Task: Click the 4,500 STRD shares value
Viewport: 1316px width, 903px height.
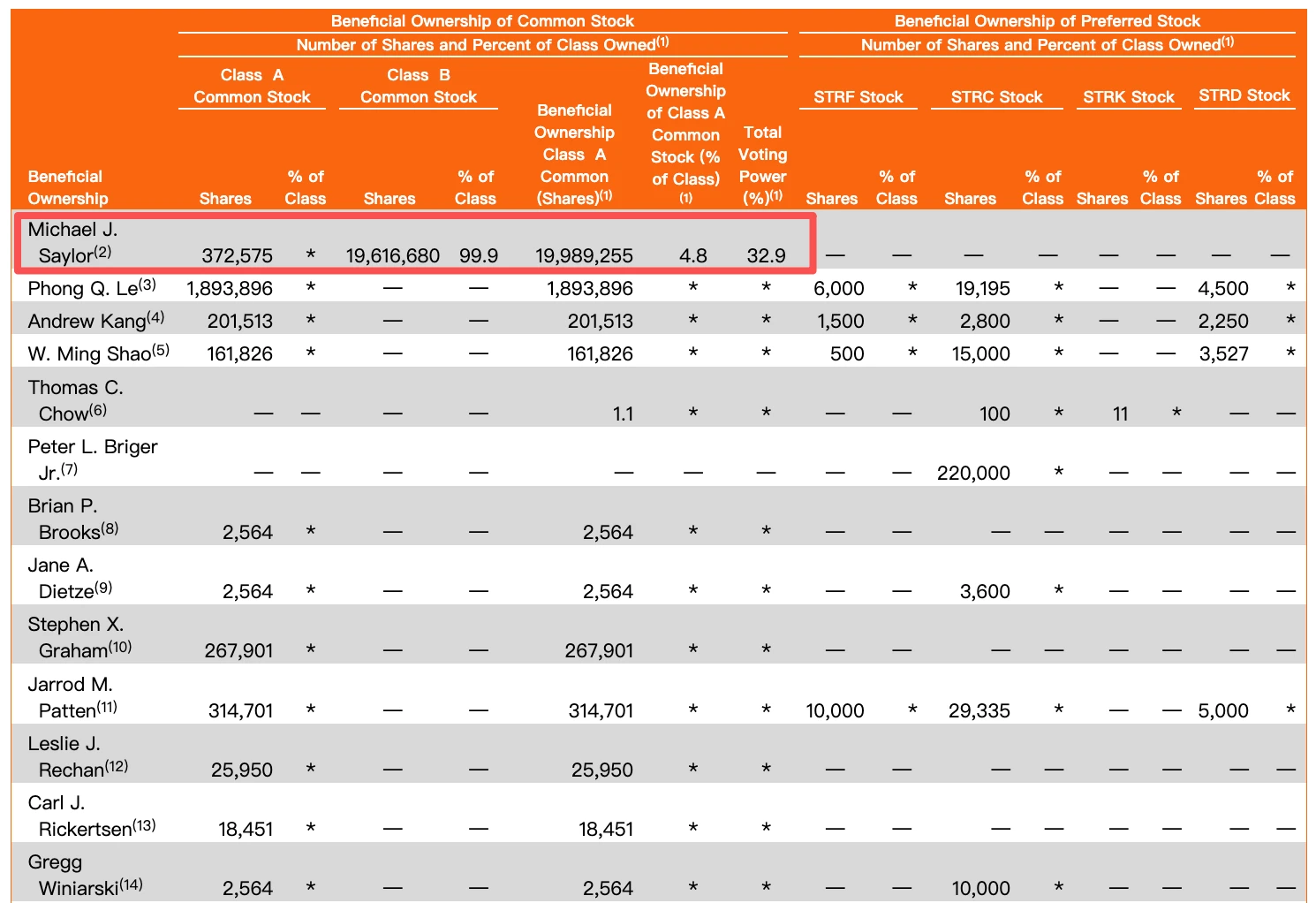Action: pos(1223,288)
